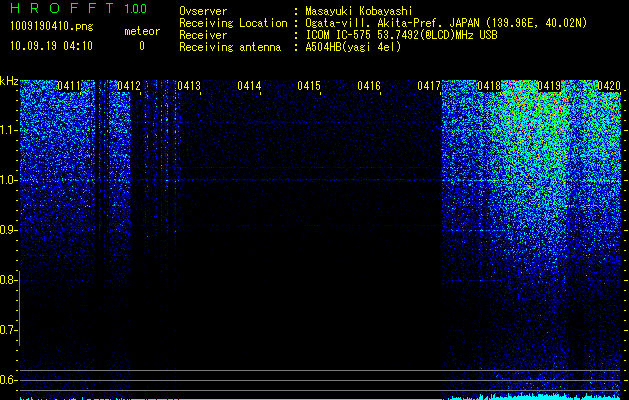Click the 0417 time marker
The image size is (629, 400).
click(428, 86)
